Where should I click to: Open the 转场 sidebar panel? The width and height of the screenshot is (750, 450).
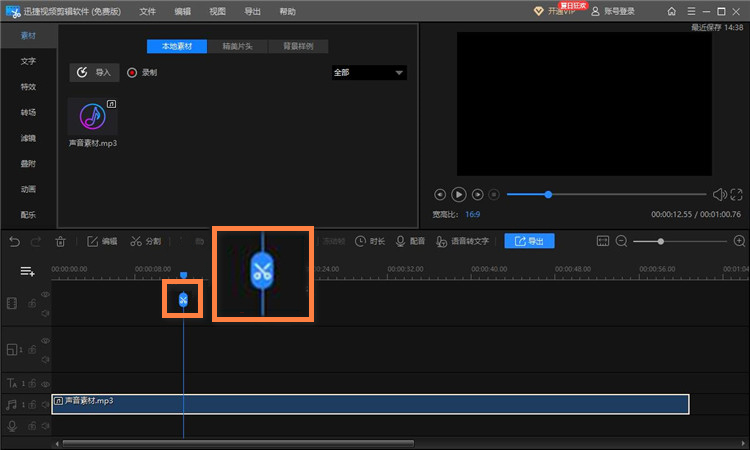point(28,112)
